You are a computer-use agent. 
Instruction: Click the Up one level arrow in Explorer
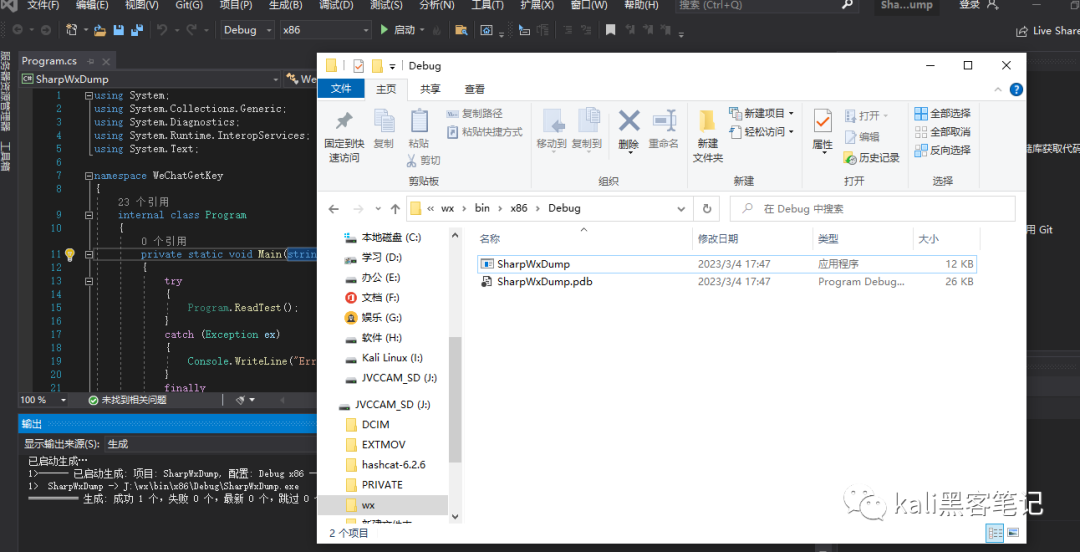(x=395, y=209)
